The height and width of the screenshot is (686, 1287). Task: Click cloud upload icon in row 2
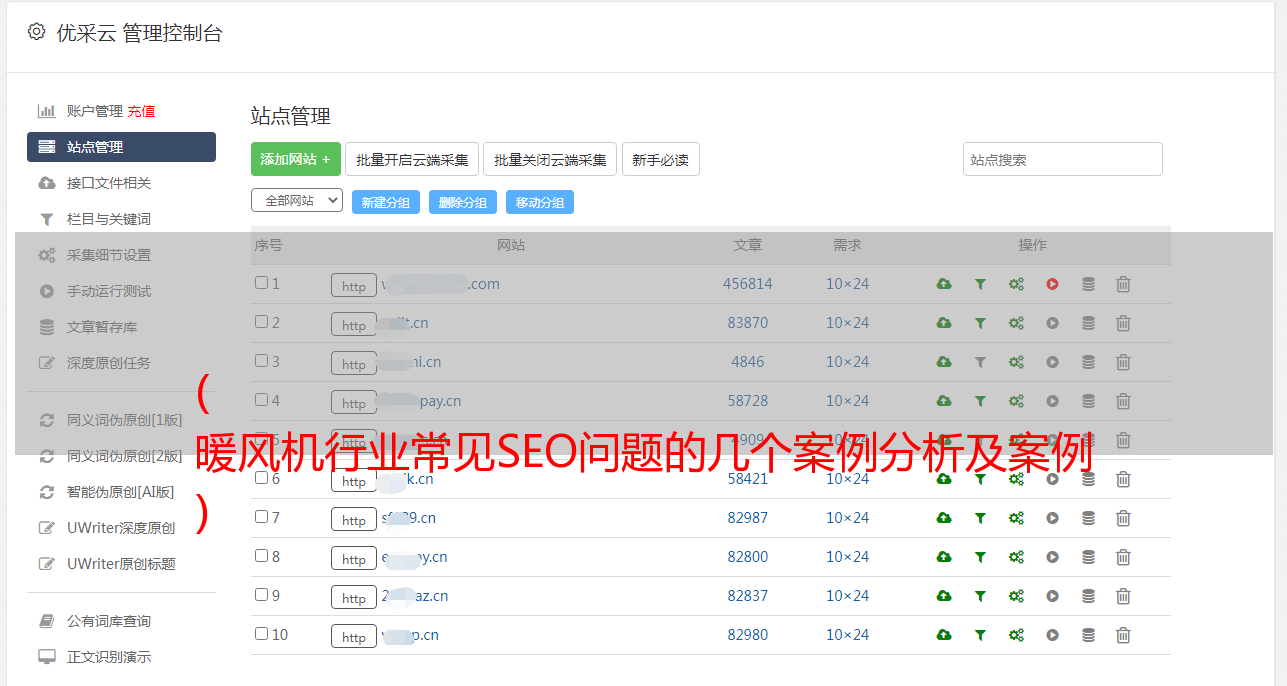coord(944,323)
